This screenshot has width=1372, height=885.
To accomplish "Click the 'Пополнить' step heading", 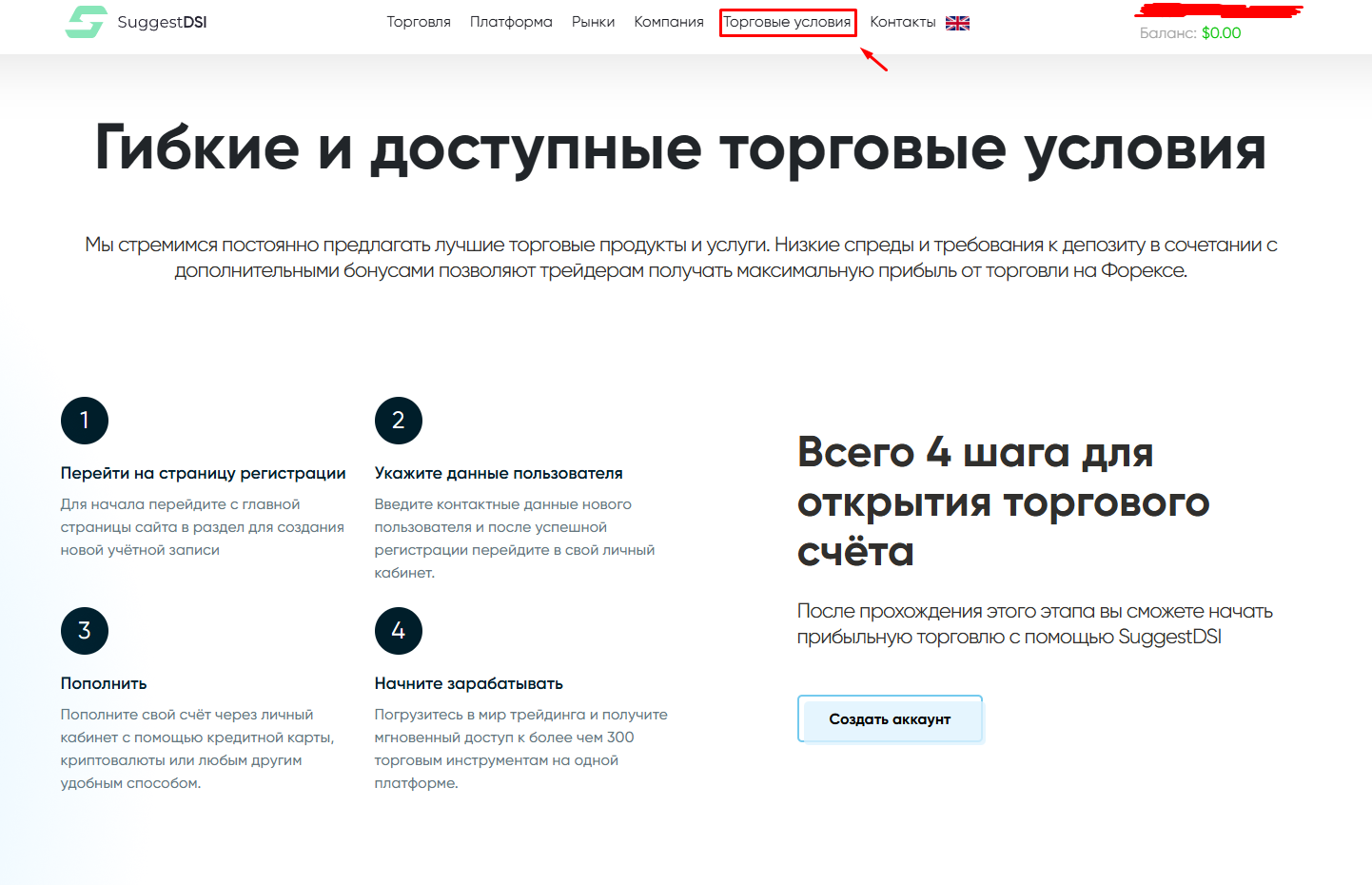I will click(x=104, y=683).
